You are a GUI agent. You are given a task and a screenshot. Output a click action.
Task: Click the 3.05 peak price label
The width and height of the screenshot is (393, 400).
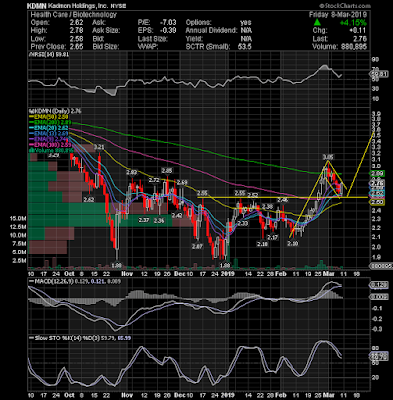point(328,157)
